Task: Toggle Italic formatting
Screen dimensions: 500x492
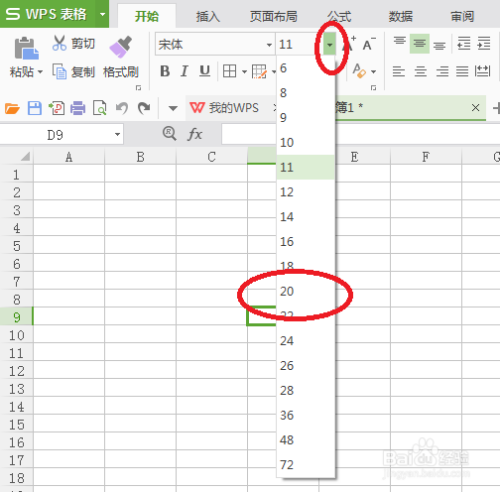Action: 185,71
